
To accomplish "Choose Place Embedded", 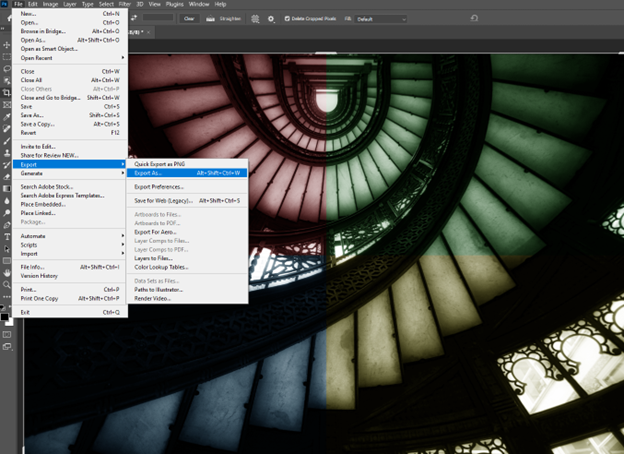I will point(70,204).
